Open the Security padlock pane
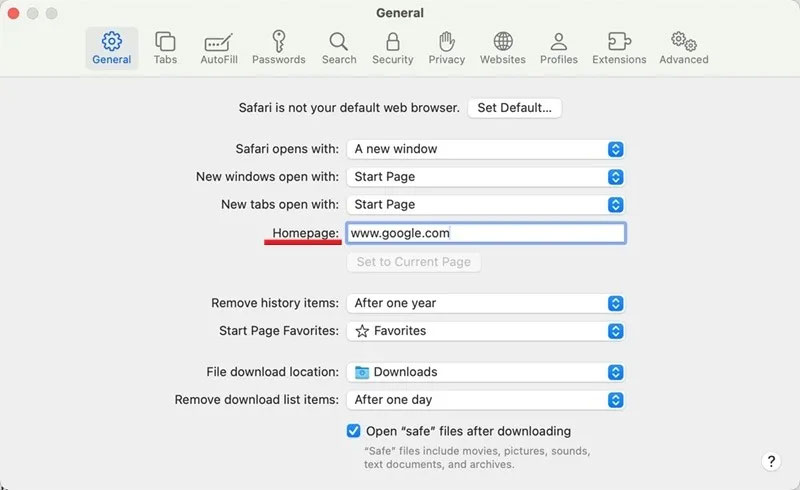This screenshot has width=800, height=490. coord(392,48)
